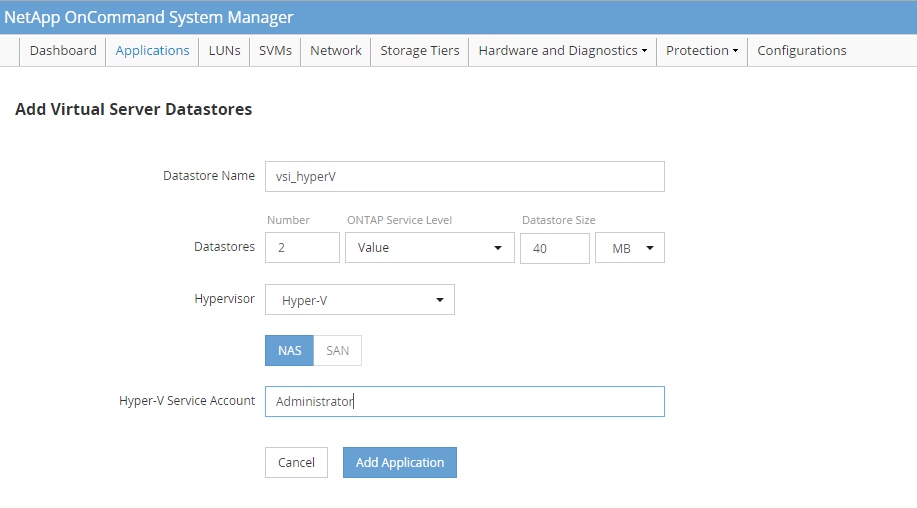Click the Add Application button
917x508 pixels.
pos(399,463)
